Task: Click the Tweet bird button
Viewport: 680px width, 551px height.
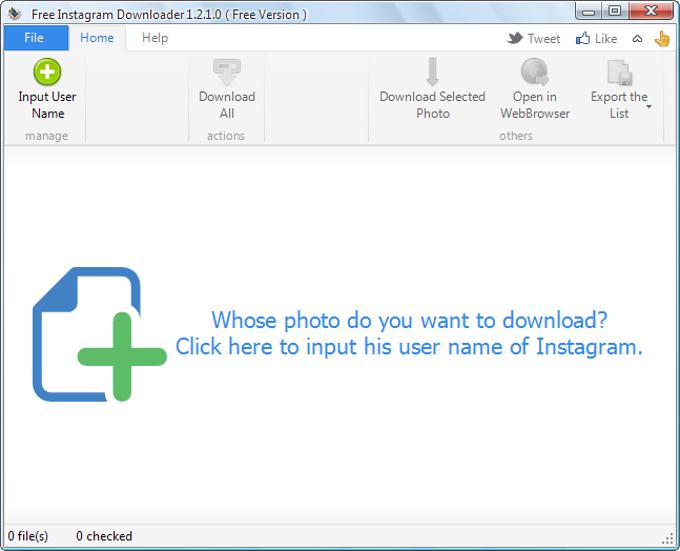Action: click(x=533, y=39)
